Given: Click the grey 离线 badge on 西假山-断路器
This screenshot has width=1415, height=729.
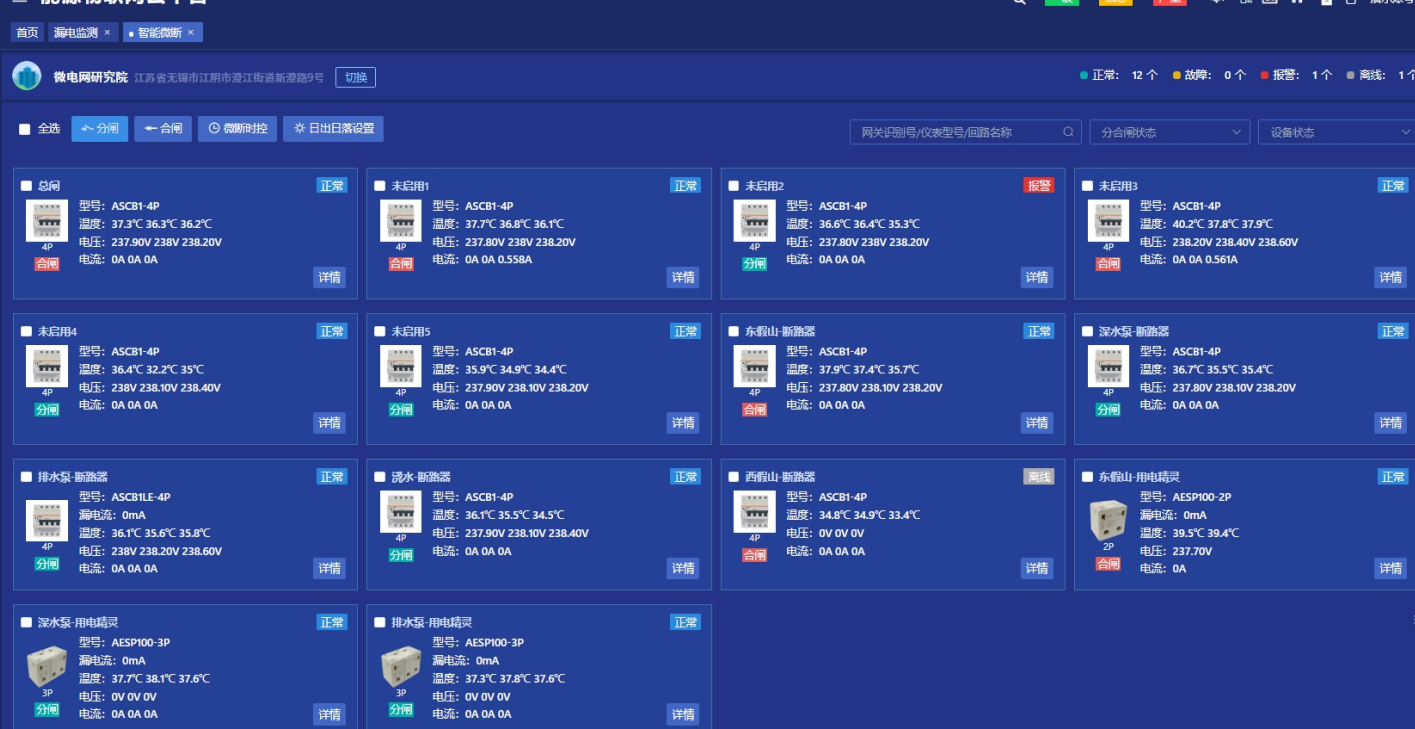Looking at the screenshot, I should [1038, 477].
